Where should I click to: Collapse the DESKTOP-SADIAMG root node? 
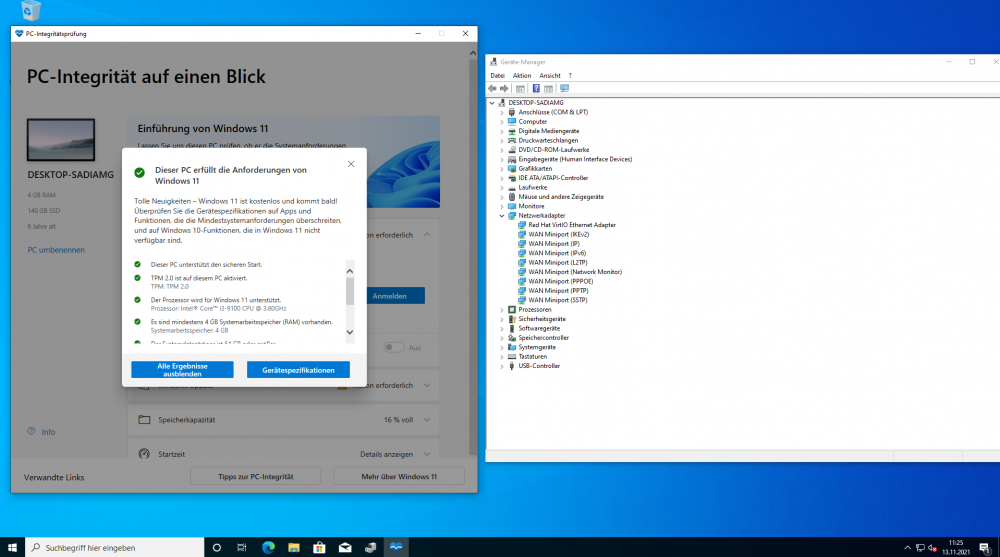492,103
